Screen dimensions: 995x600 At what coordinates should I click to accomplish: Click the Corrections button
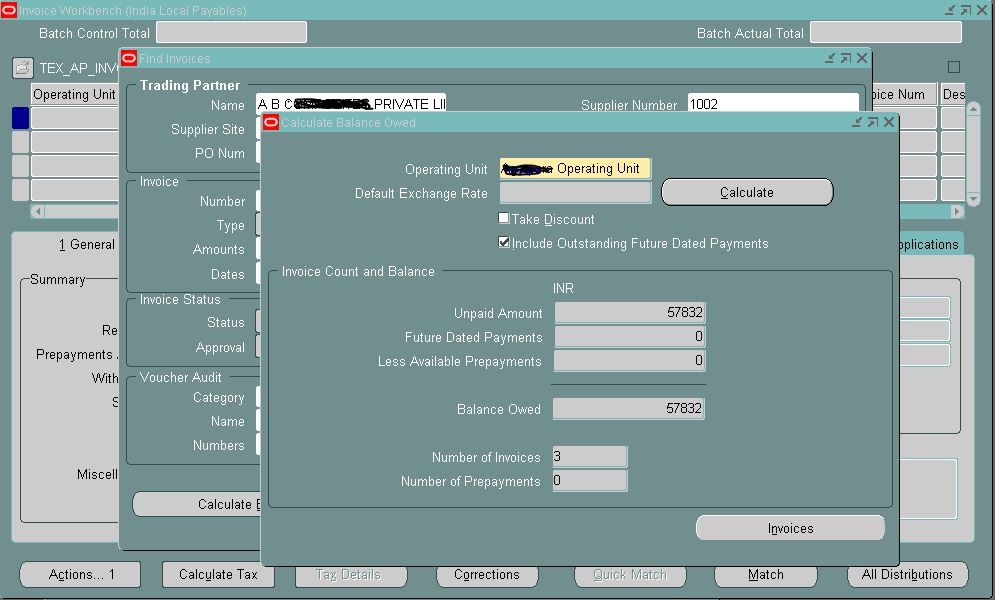coord(487,574)
